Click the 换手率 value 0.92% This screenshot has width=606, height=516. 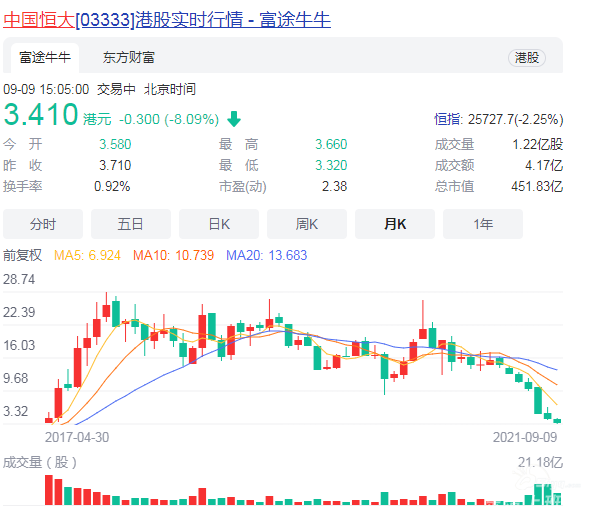pos(112,186)
